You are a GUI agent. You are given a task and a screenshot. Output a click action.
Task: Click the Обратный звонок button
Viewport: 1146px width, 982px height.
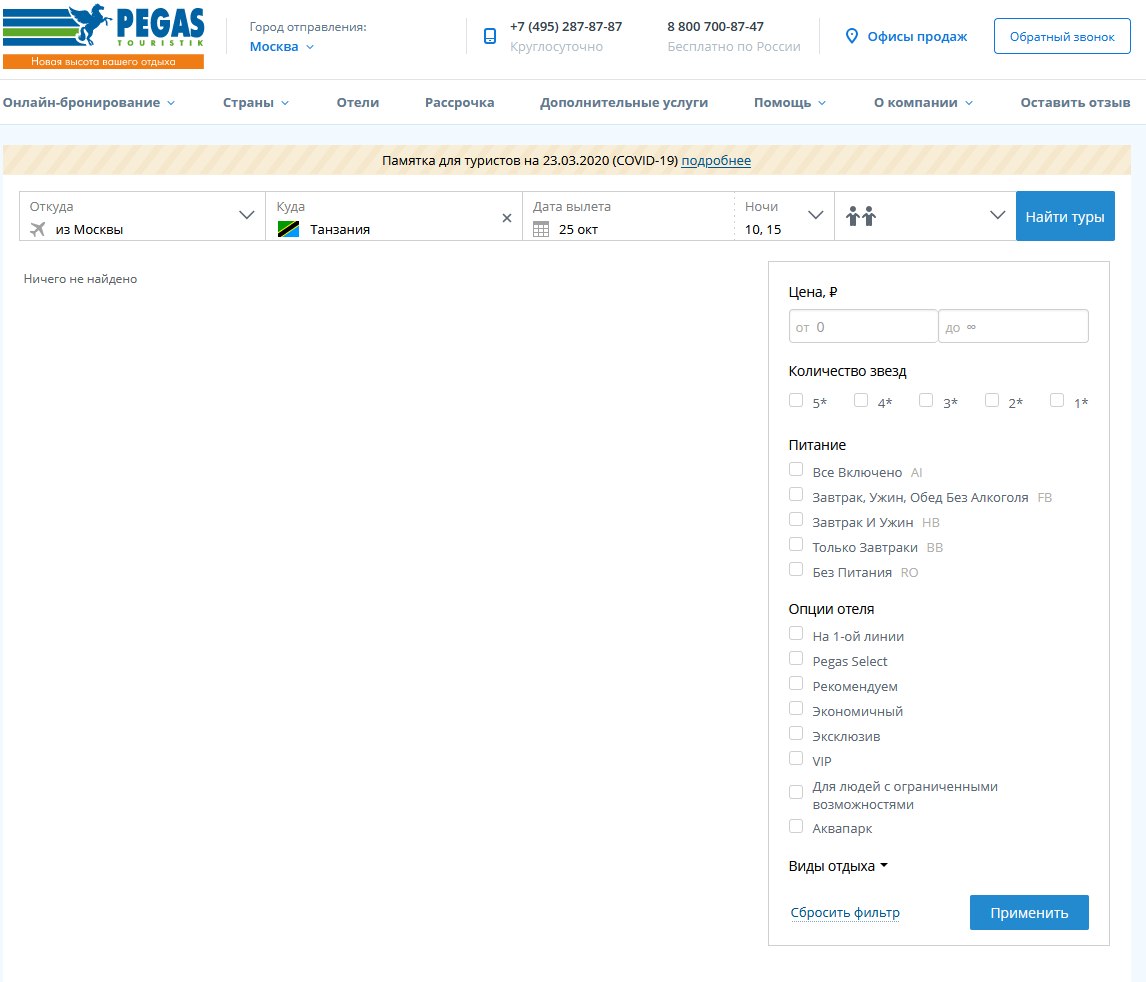pos(1062,37)
